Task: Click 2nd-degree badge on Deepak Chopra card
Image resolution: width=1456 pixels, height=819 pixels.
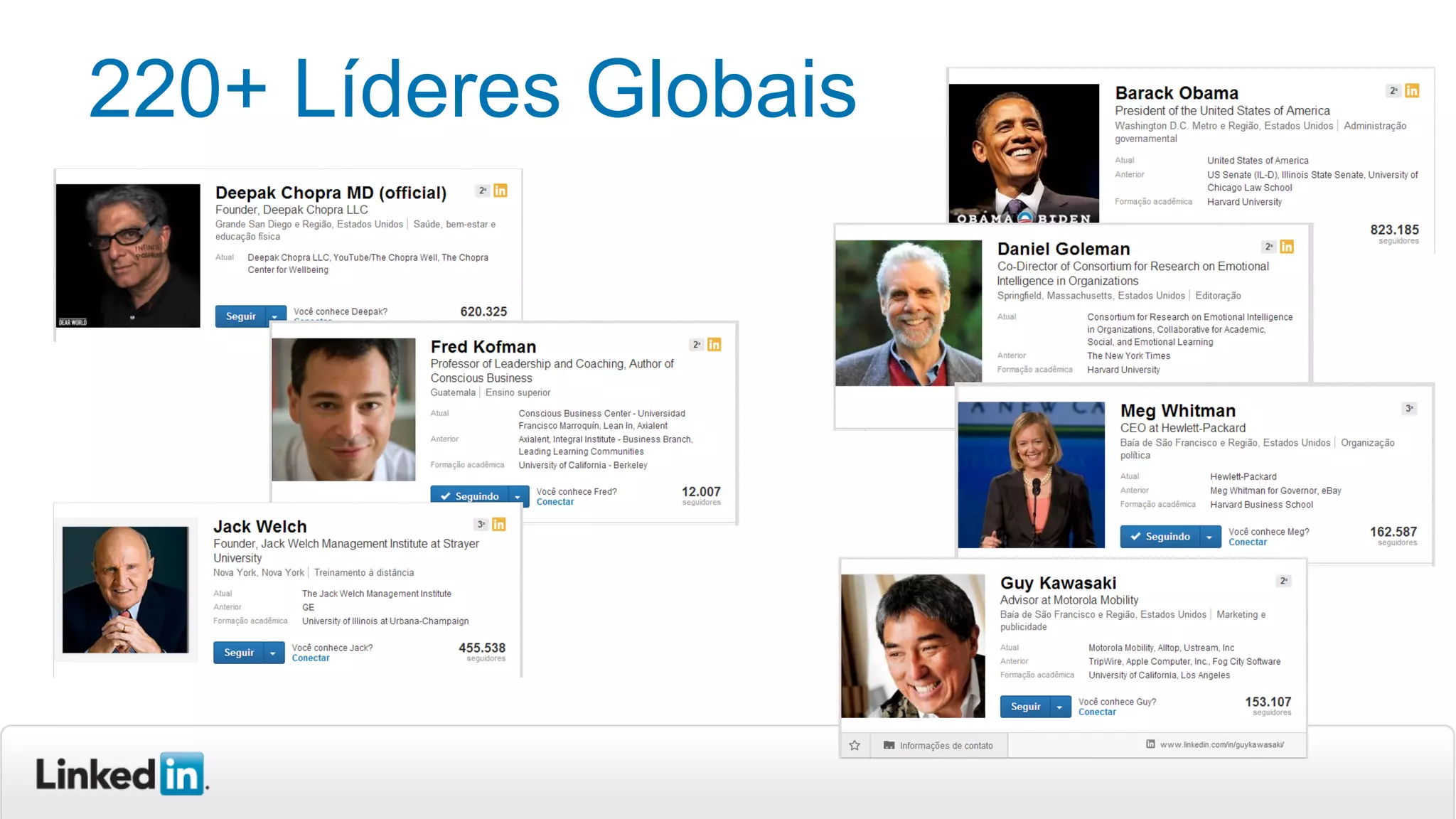Action: pyautogui.click(x=483, y=191)
